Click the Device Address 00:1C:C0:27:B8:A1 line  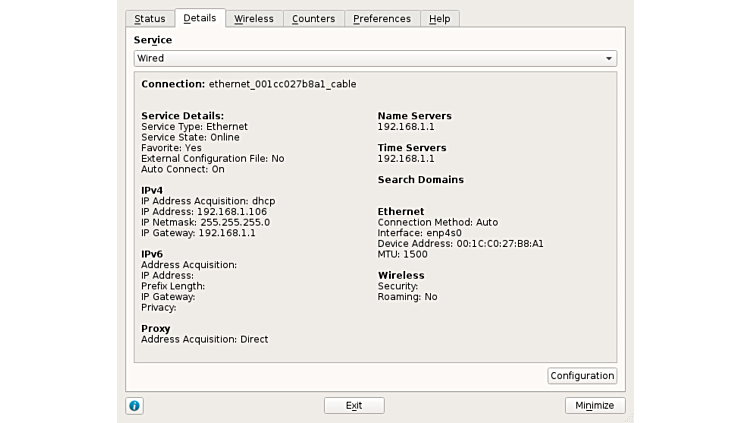(460, 244)
